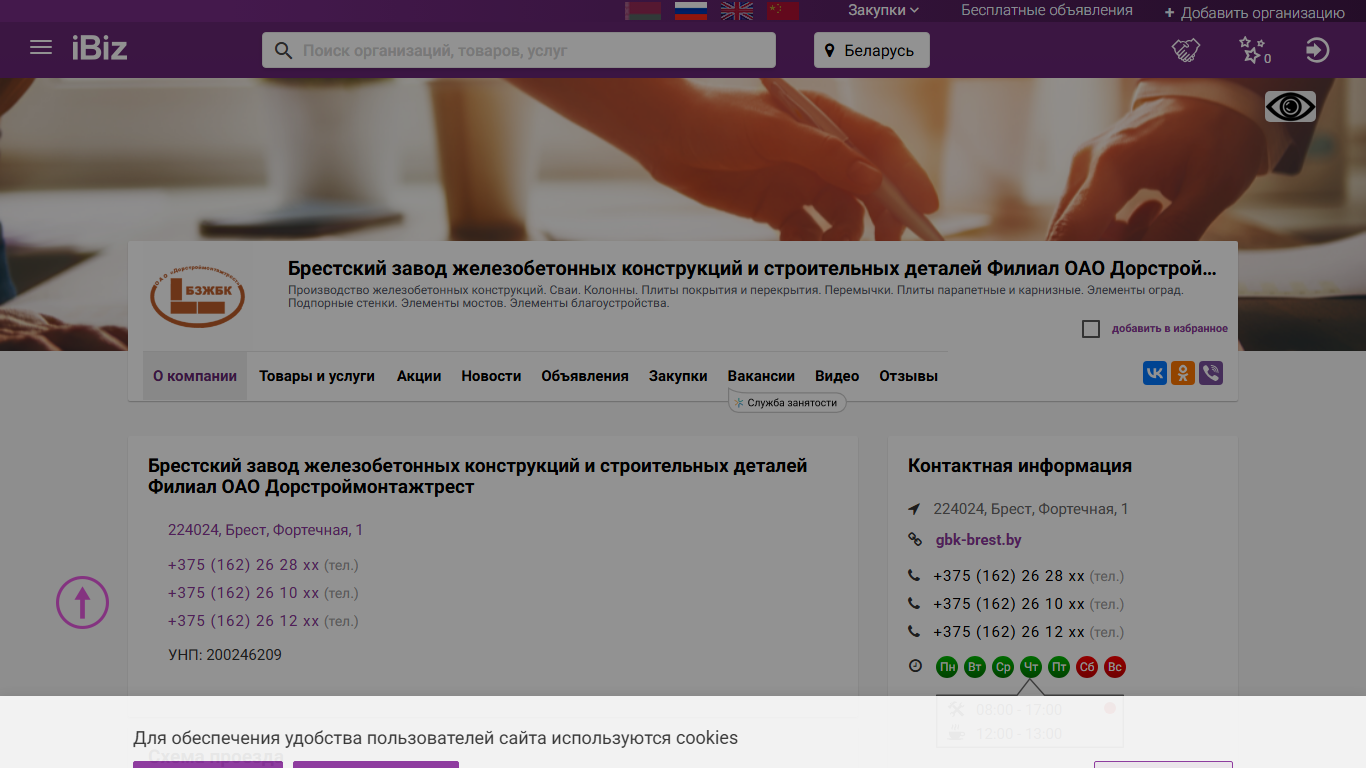Open the VK social link
1366x768 pixels.
tap(1155, 374)
